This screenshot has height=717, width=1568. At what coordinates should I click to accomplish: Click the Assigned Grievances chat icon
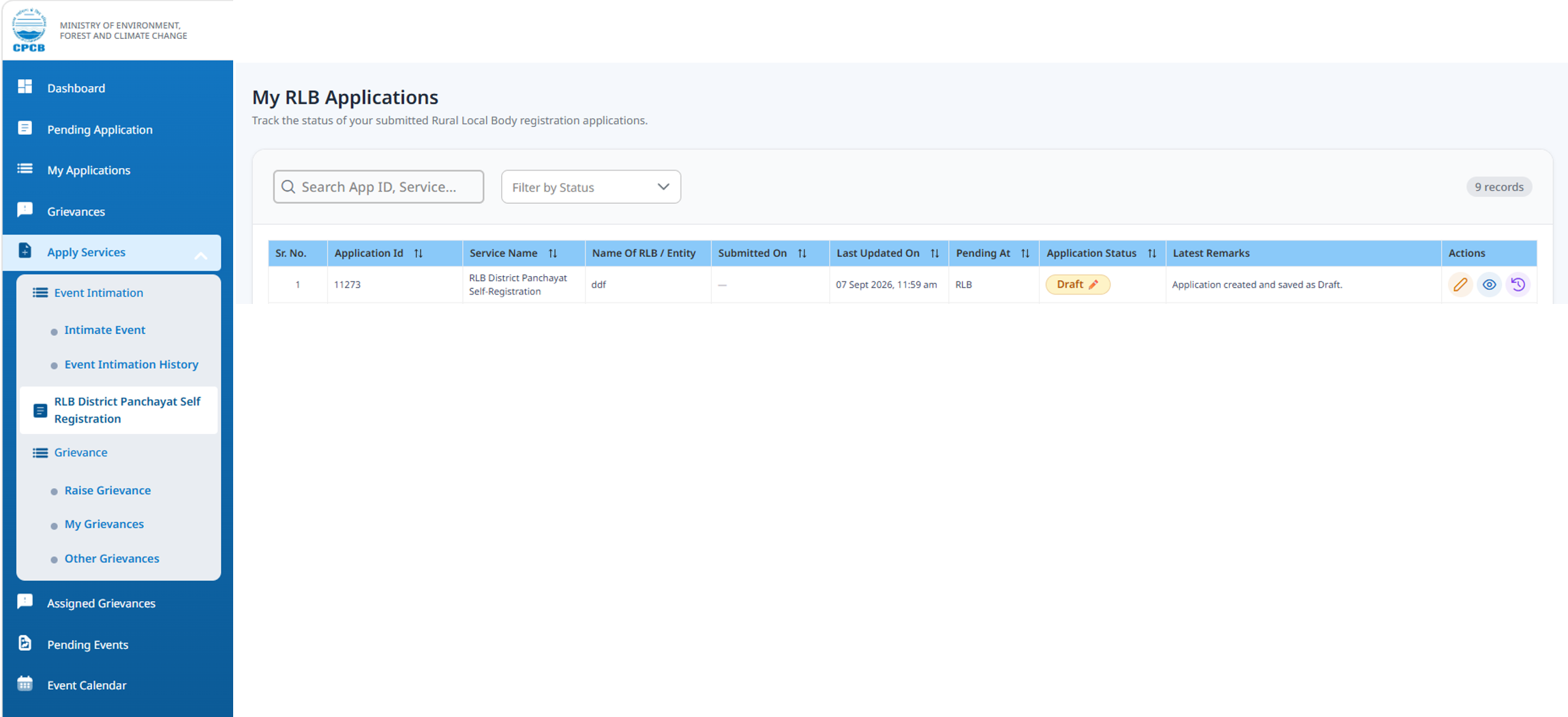pos(25,601)
